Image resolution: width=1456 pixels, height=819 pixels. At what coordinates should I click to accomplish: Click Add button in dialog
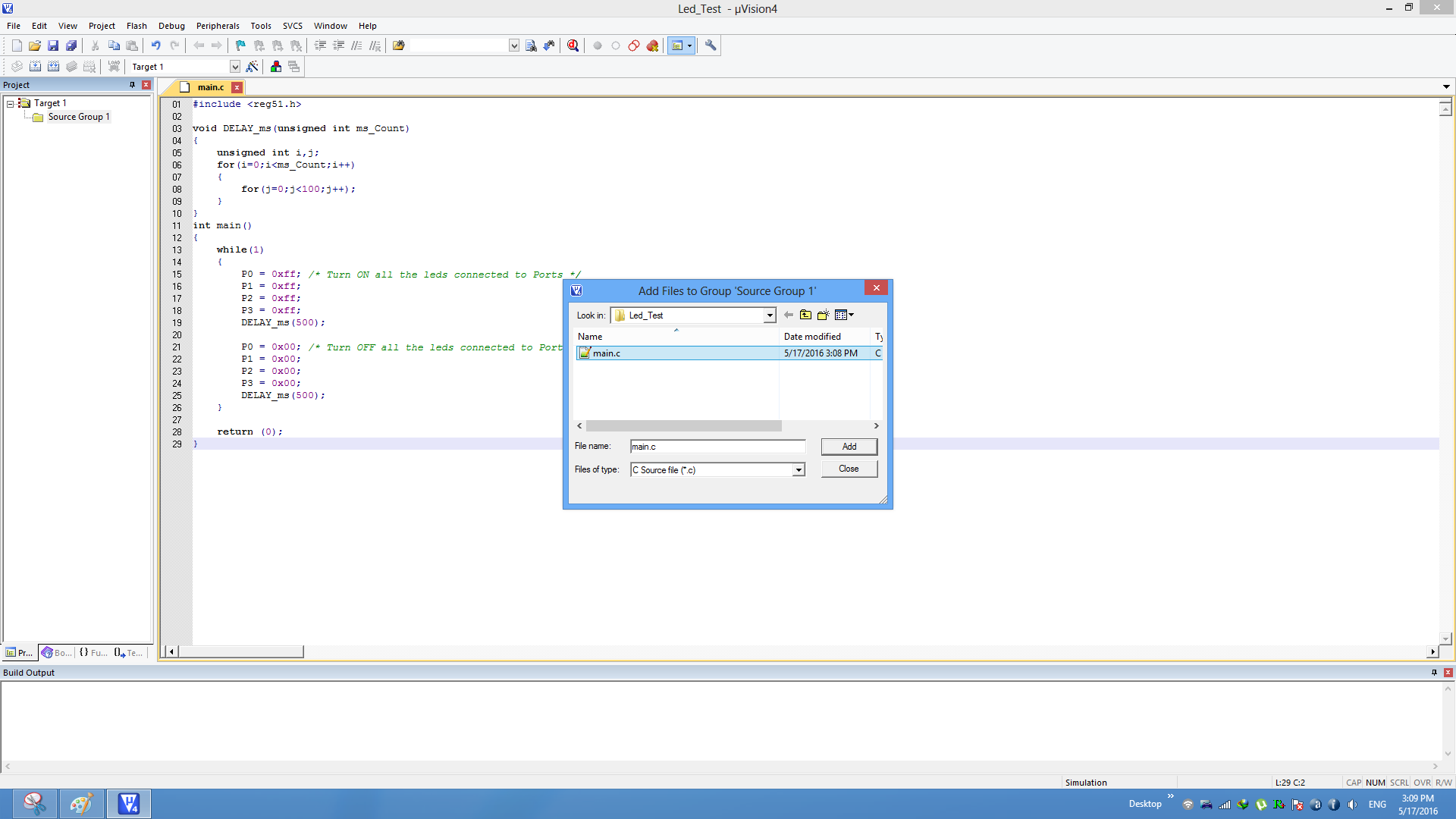point(848,445)
